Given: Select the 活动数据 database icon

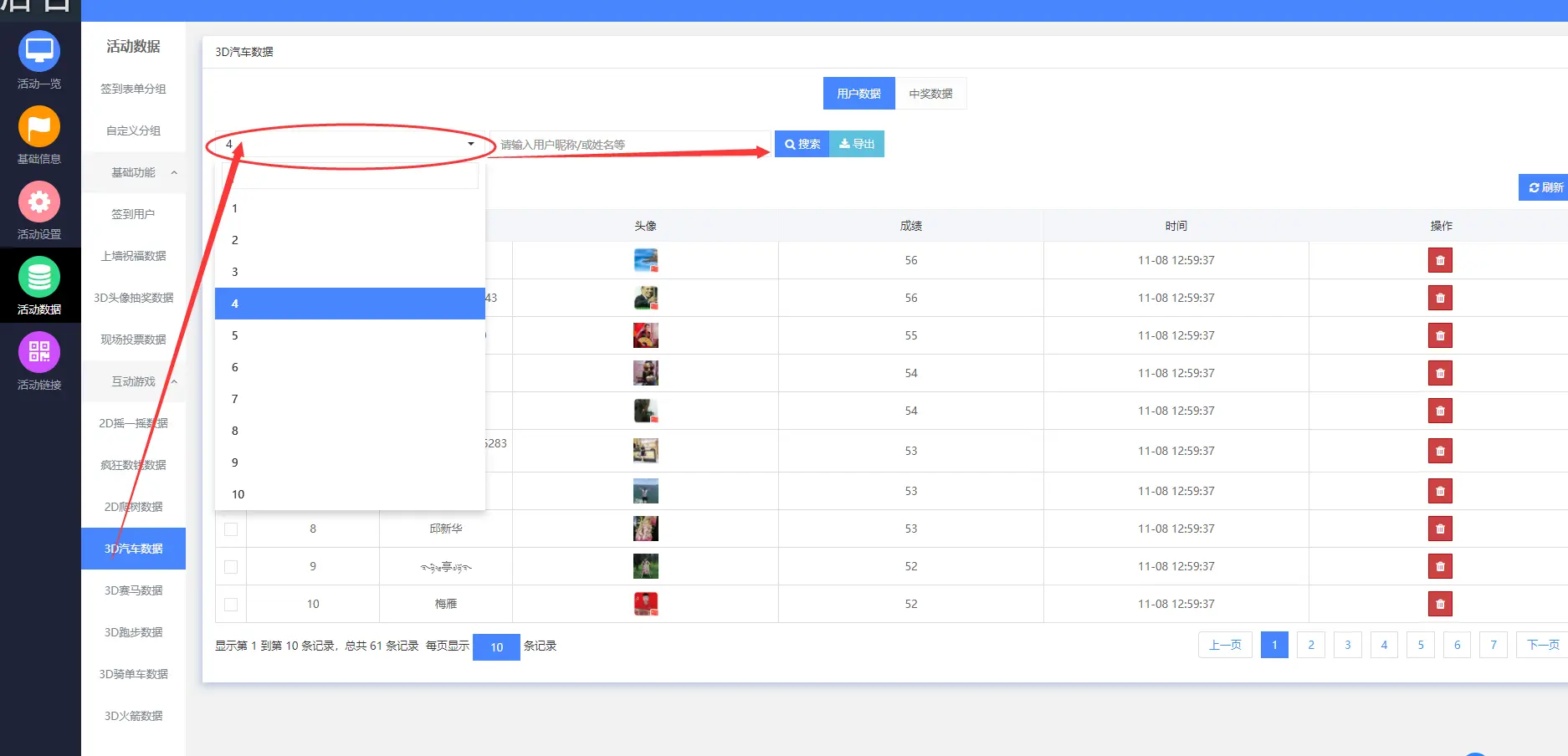Looking at the screenshot, I should (38, 278).
